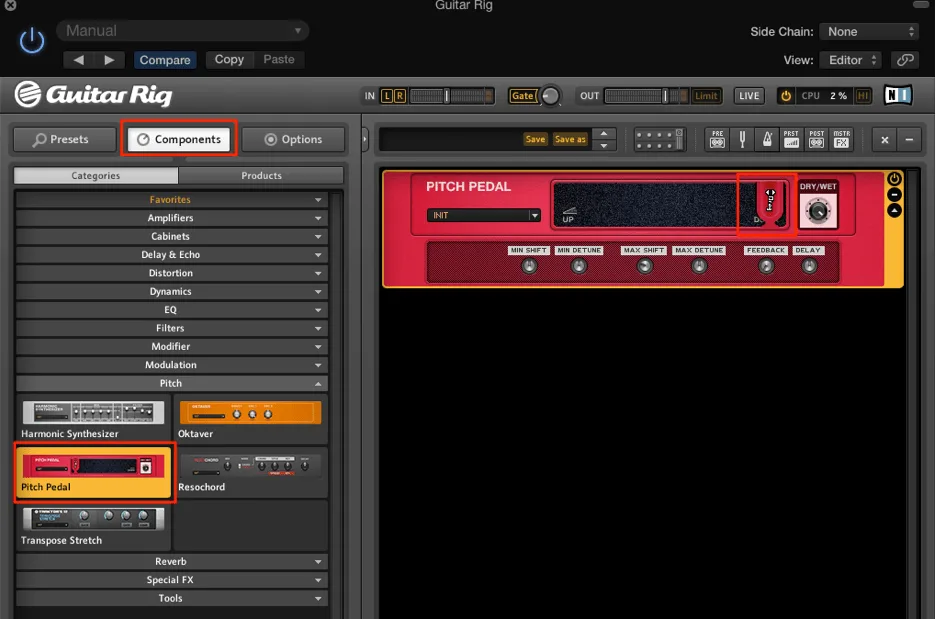The height and width of the screenshot is (619, 936).
Task: Collapse the sidebar with the arrow handle
Action: click(365, 140)
